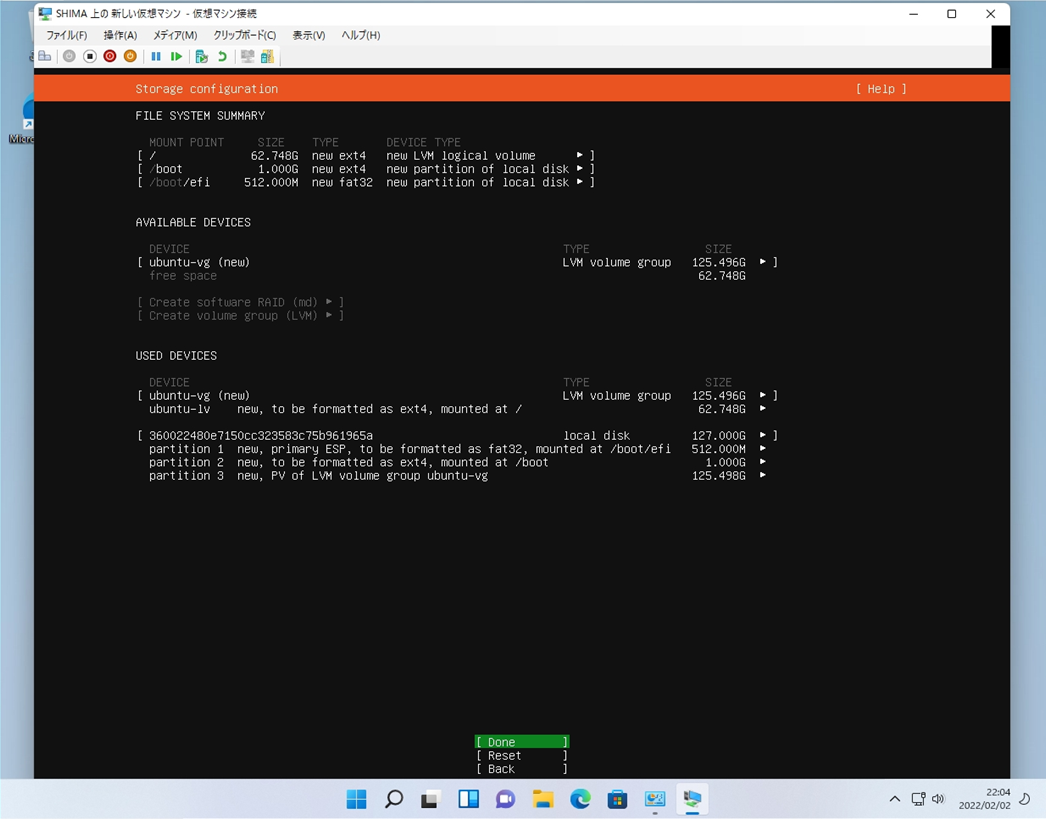Turn off the VM with black square icon

pos(90,57)
